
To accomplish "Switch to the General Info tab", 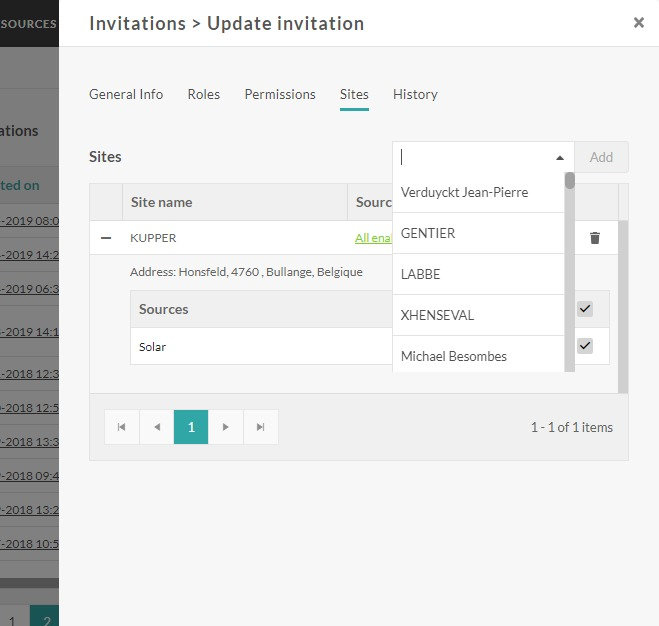I will (x=126, y=94).
